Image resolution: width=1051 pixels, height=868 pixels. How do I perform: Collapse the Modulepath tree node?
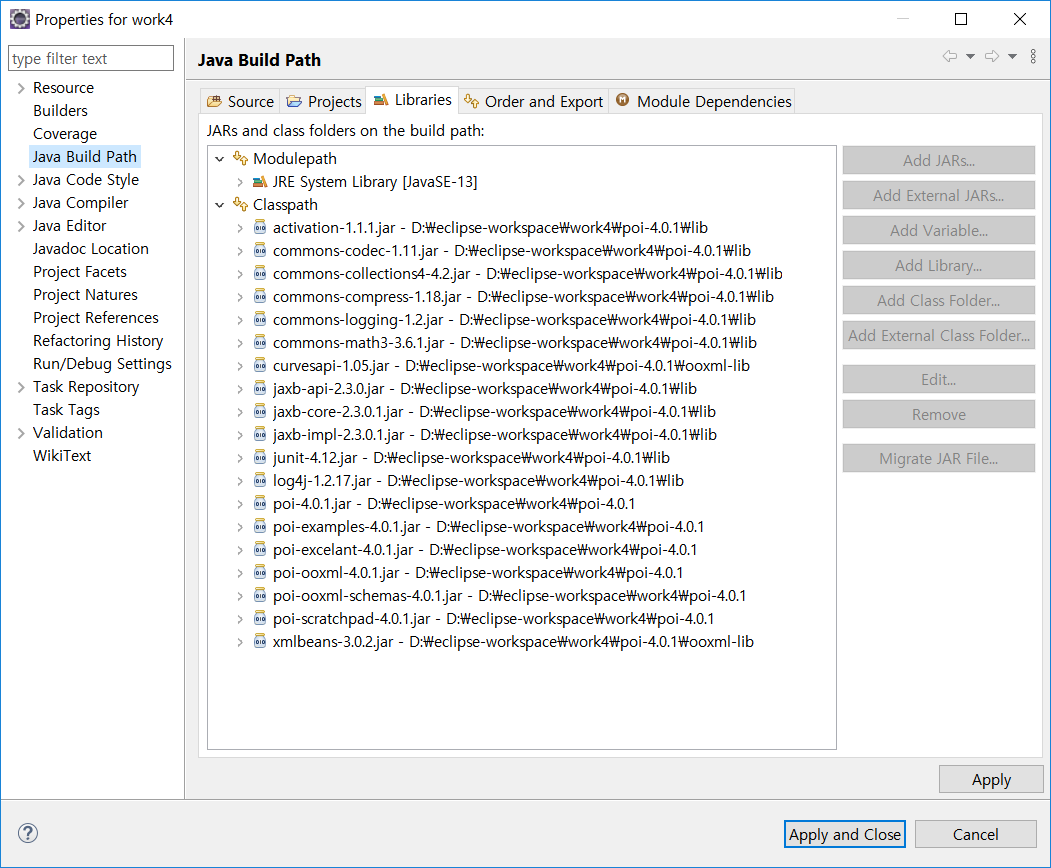pos(219,159)
